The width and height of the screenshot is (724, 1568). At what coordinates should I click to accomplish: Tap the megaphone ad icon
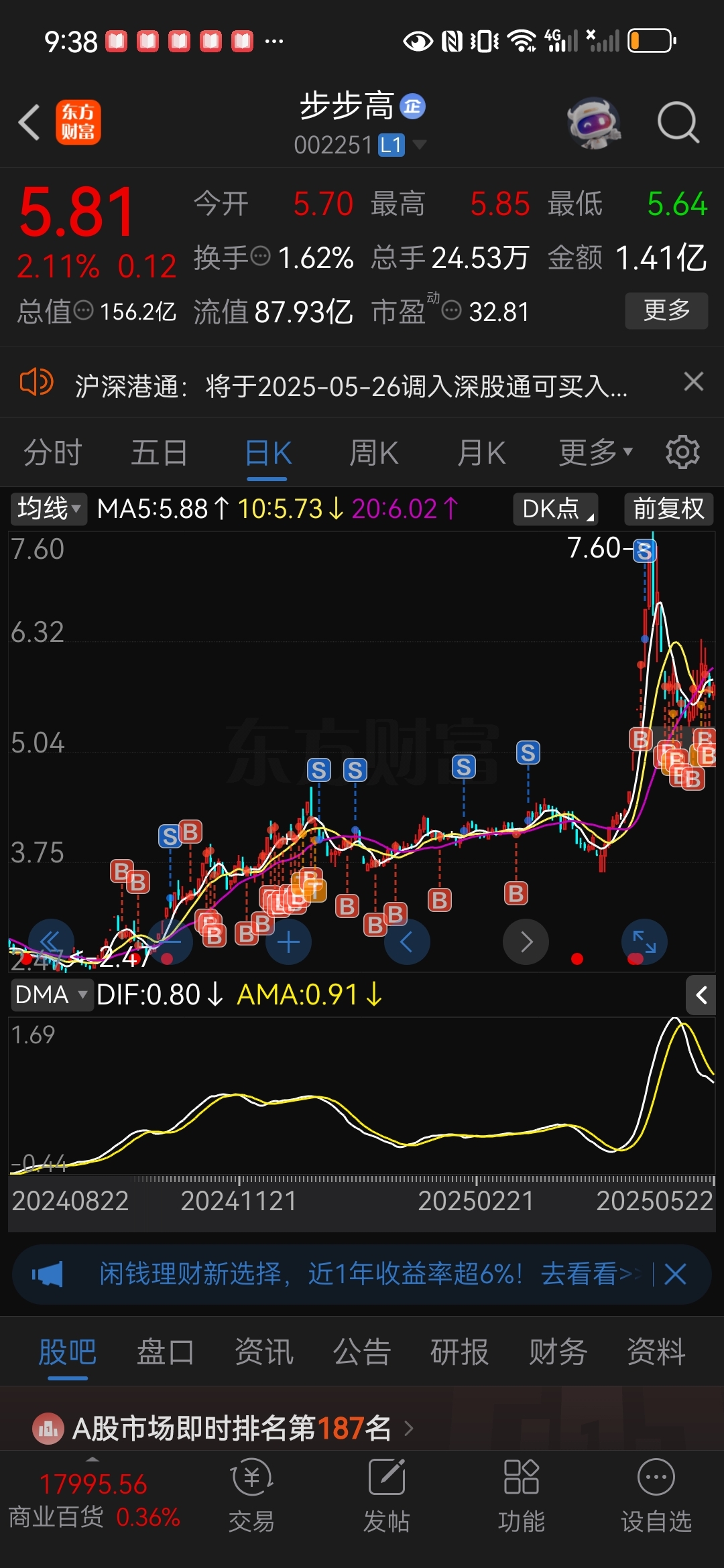tap(48, 1275)
